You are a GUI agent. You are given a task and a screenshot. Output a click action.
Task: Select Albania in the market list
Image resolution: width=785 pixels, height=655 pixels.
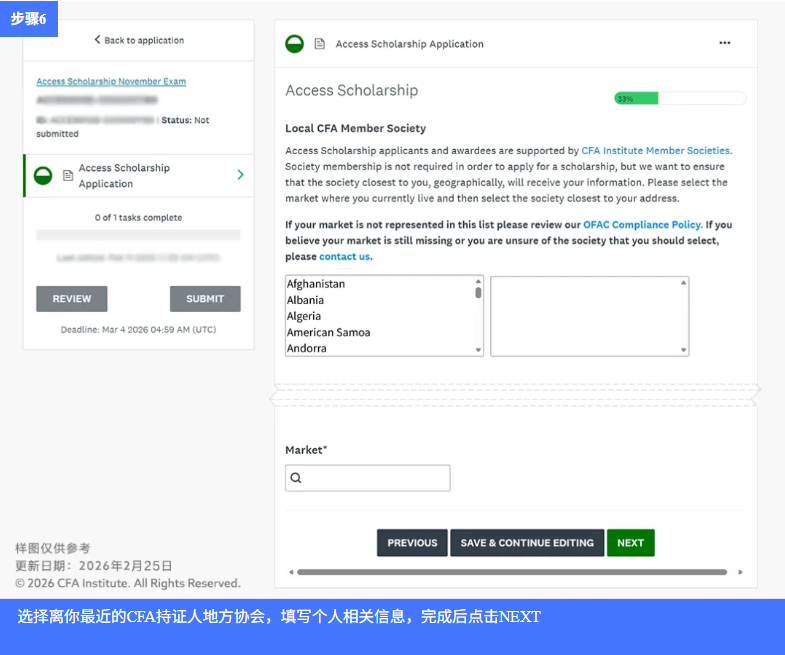tap(305, 300)
